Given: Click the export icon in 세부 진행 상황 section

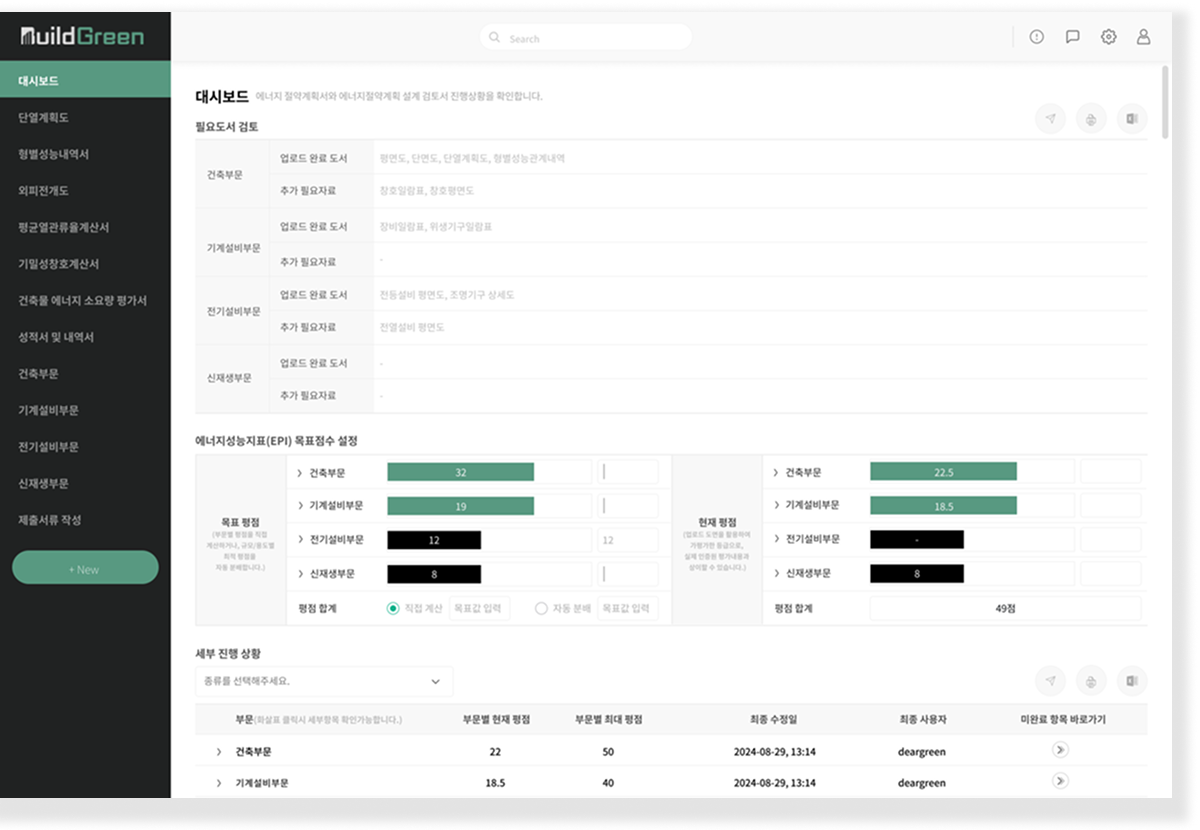Looking at the screenshot, I should tap(1131, 681).
